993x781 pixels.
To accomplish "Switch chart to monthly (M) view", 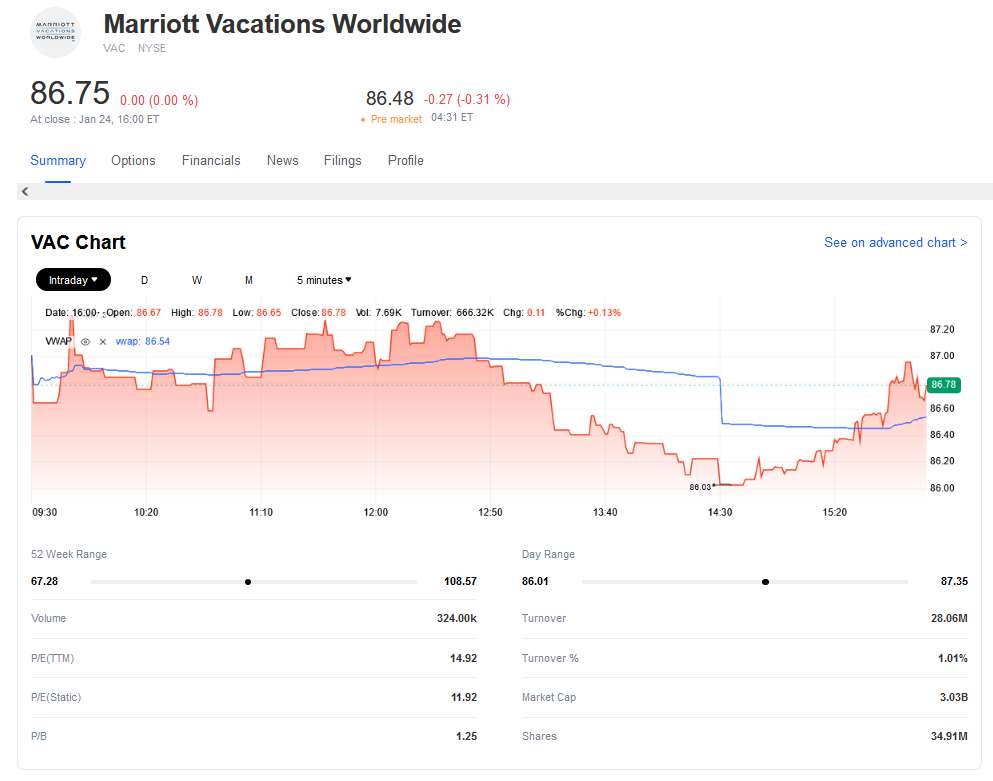I will click(x=249, y=280).
